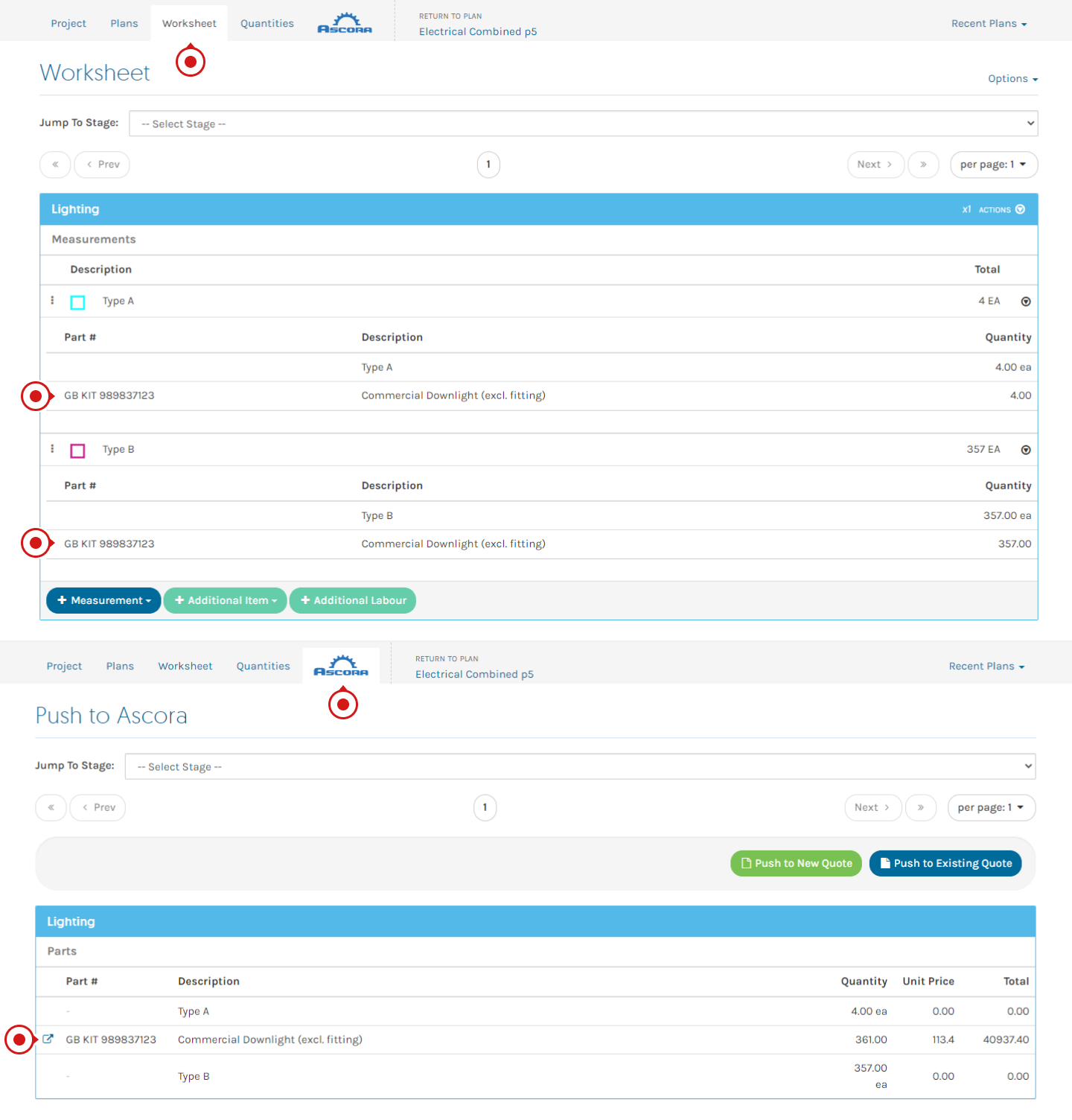Click the 40937.40 total cell
The height and width of the screenshot is (1120, 1072).
1006,1040
